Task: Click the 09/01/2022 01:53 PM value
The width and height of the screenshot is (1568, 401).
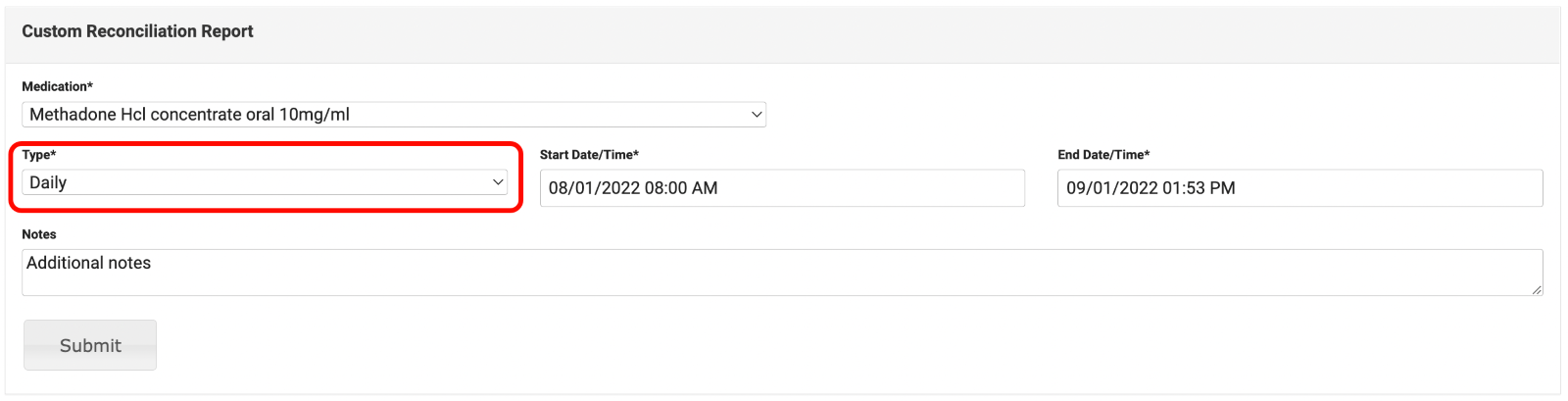Action: coord(1151,188)
